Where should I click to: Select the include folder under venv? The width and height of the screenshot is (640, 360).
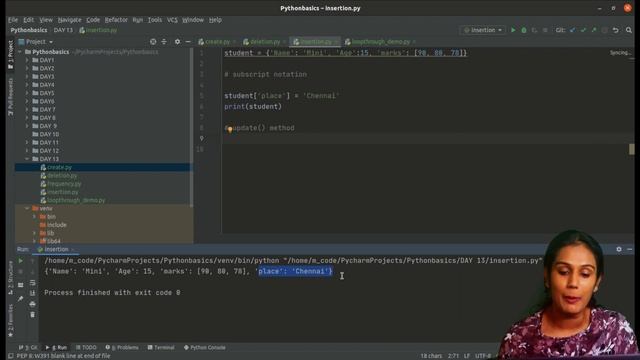[57, 225]
